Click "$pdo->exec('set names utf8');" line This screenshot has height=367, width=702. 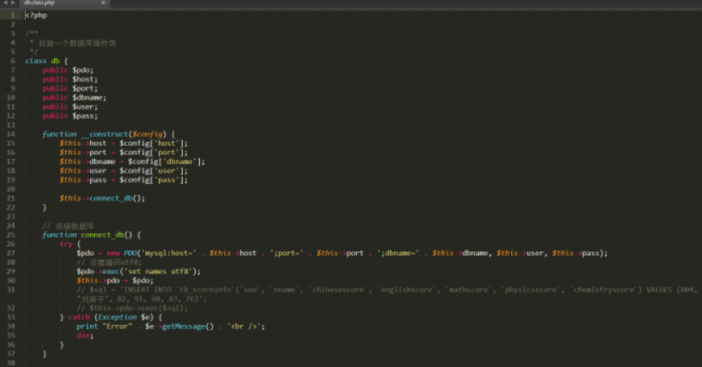point(139,272)
